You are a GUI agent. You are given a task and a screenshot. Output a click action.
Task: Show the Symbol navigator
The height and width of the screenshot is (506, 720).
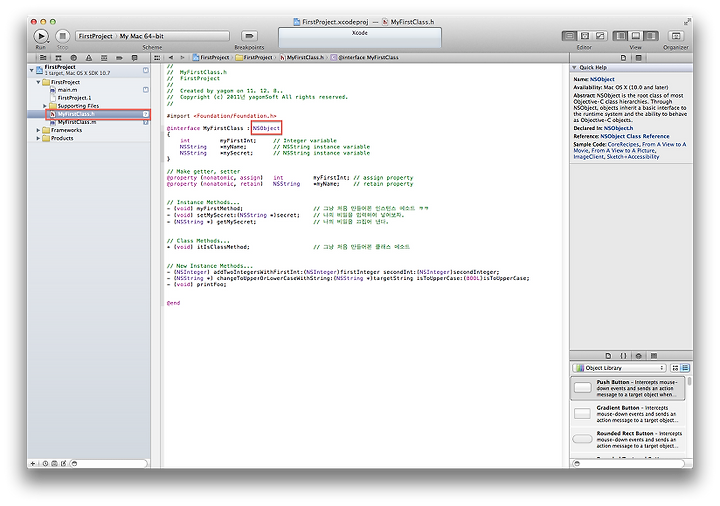[58, 58]
